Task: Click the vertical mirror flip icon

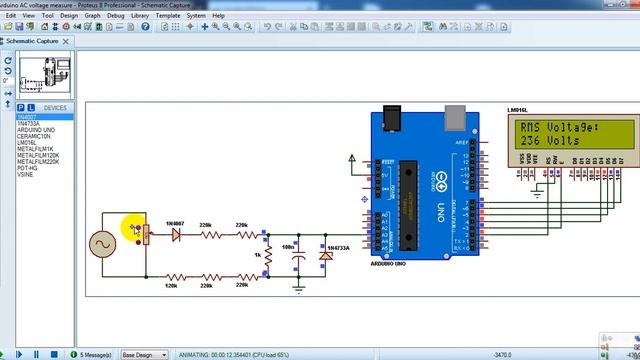Action: (8, 104)
